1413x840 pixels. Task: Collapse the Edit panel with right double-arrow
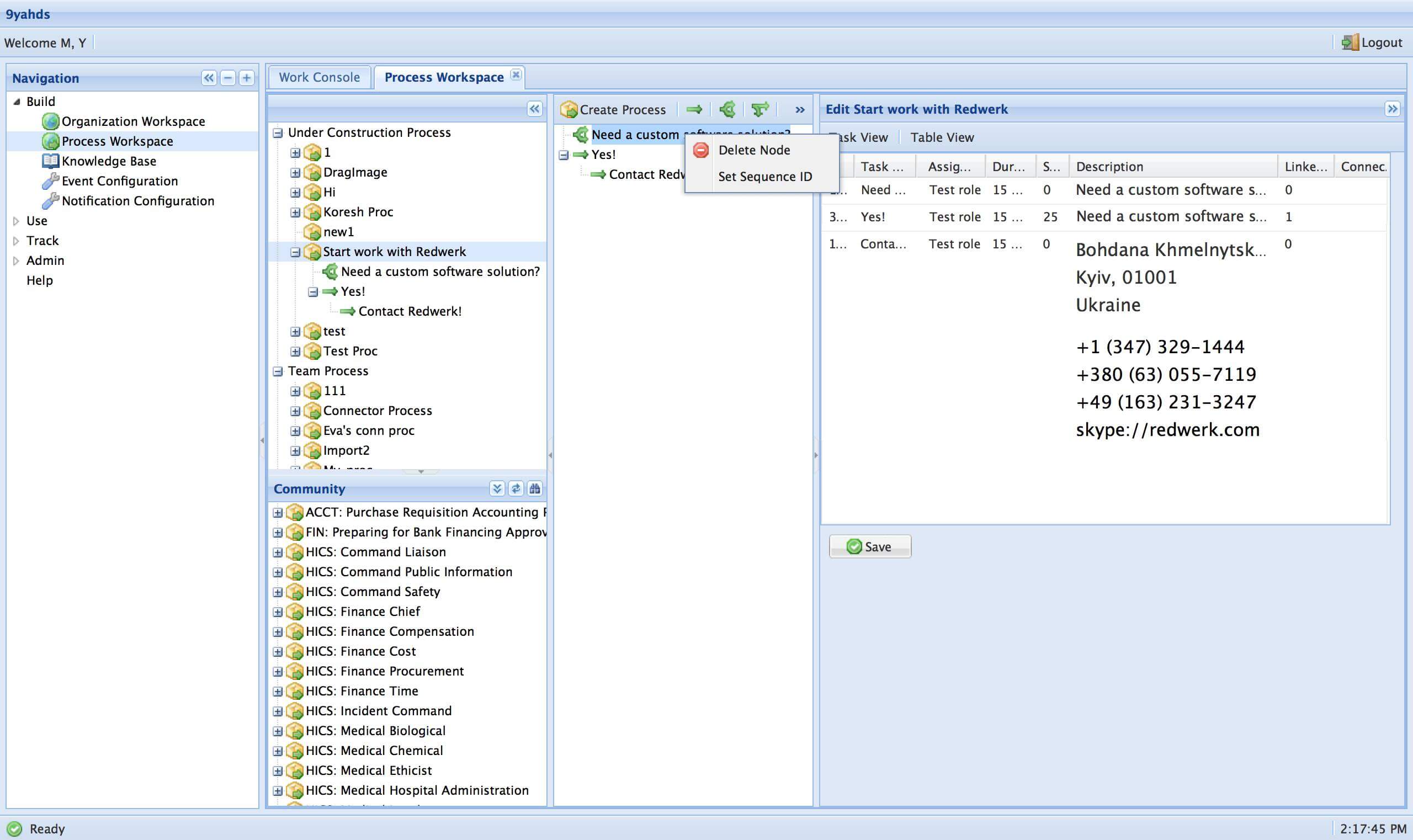[x=1392, y=109]
